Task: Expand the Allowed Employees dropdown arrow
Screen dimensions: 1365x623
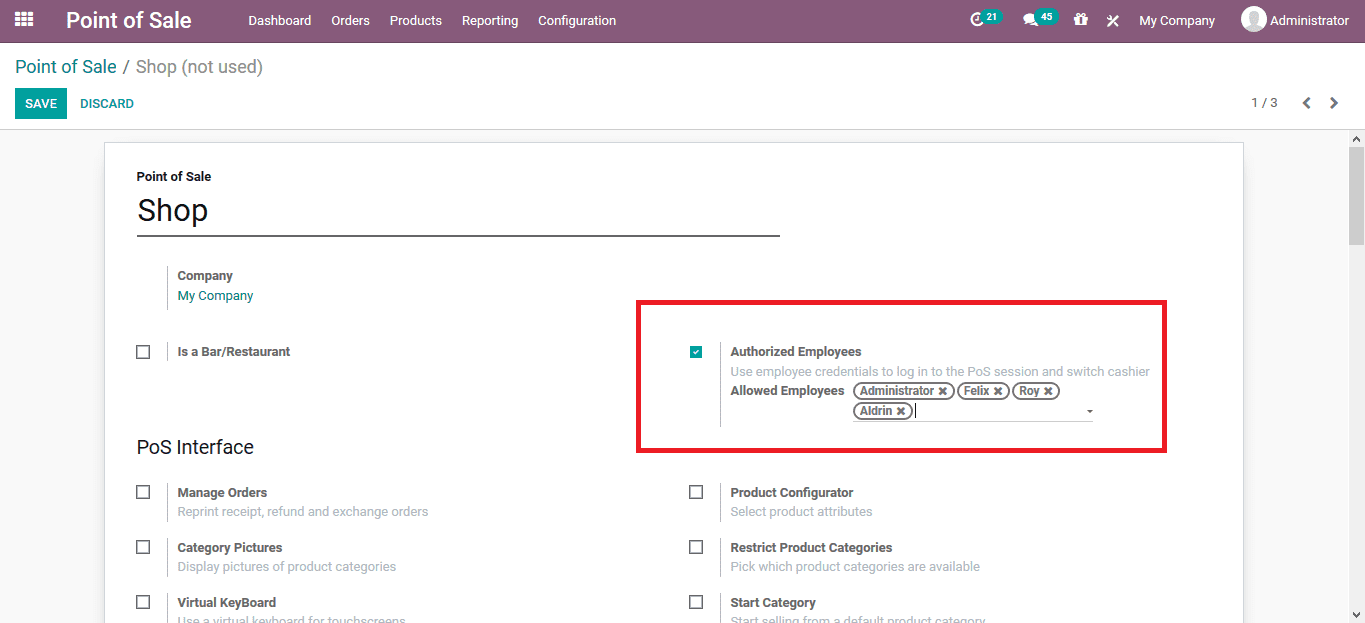Action: 1089,411
